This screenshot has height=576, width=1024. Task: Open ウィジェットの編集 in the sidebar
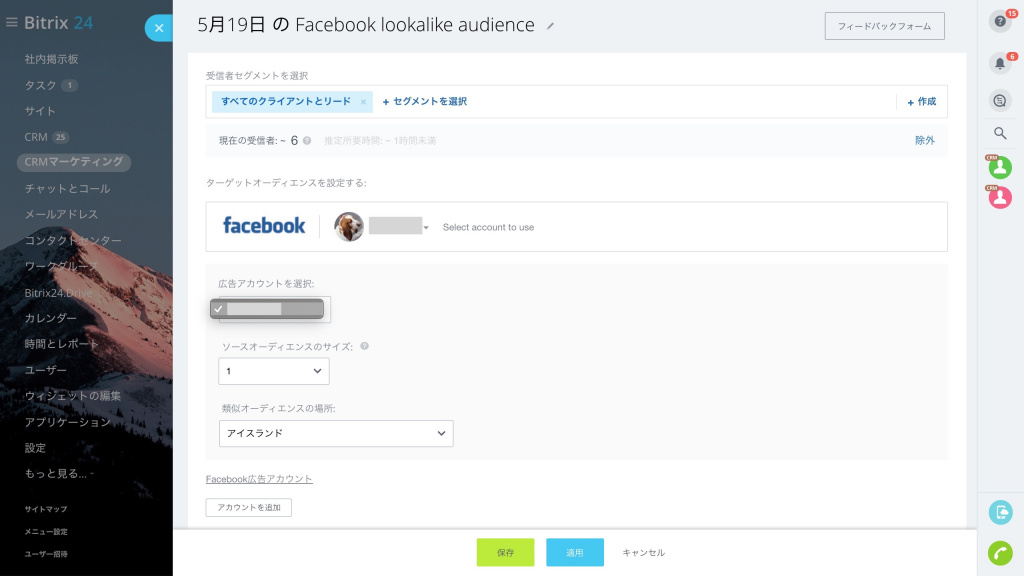pyautogui.click(x=72, y=396)
